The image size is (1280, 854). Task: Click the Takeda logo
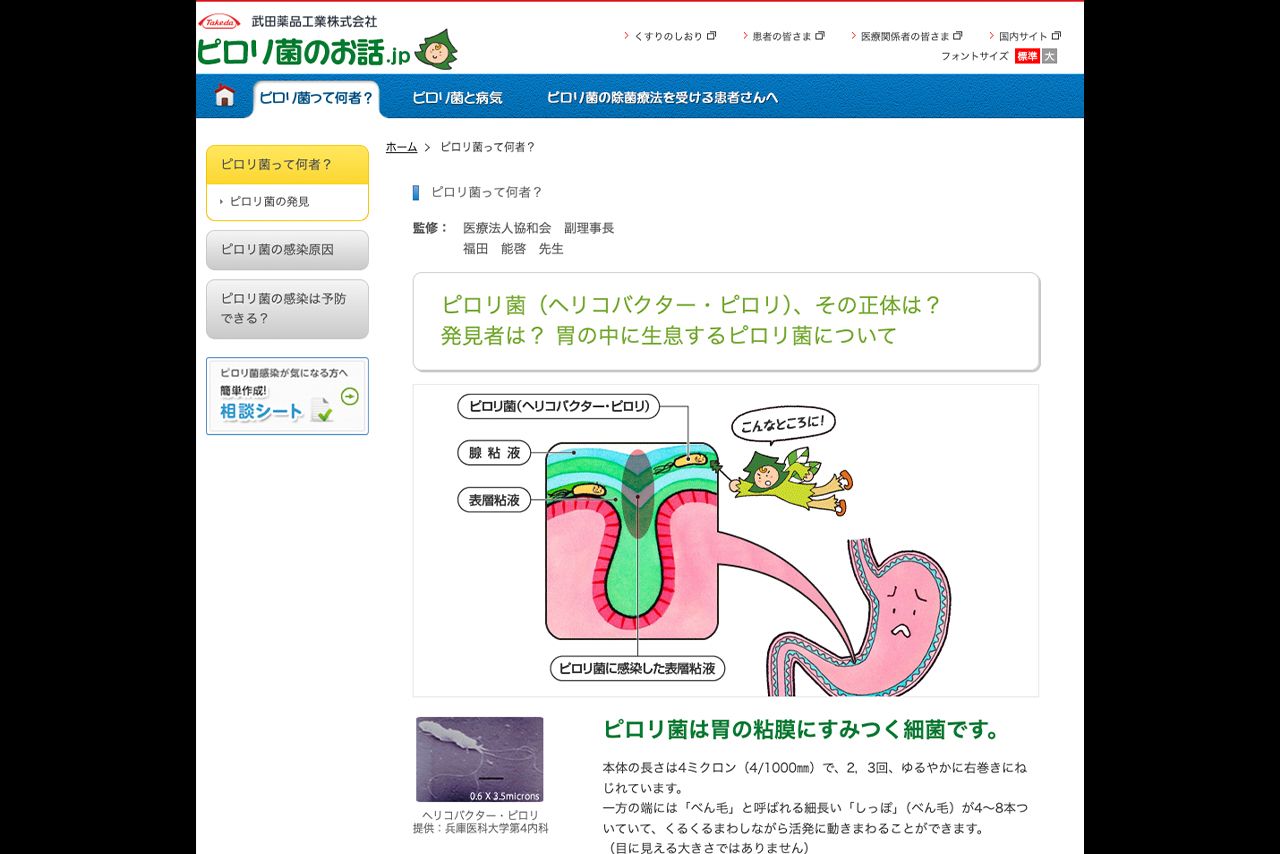click(220, 21)
